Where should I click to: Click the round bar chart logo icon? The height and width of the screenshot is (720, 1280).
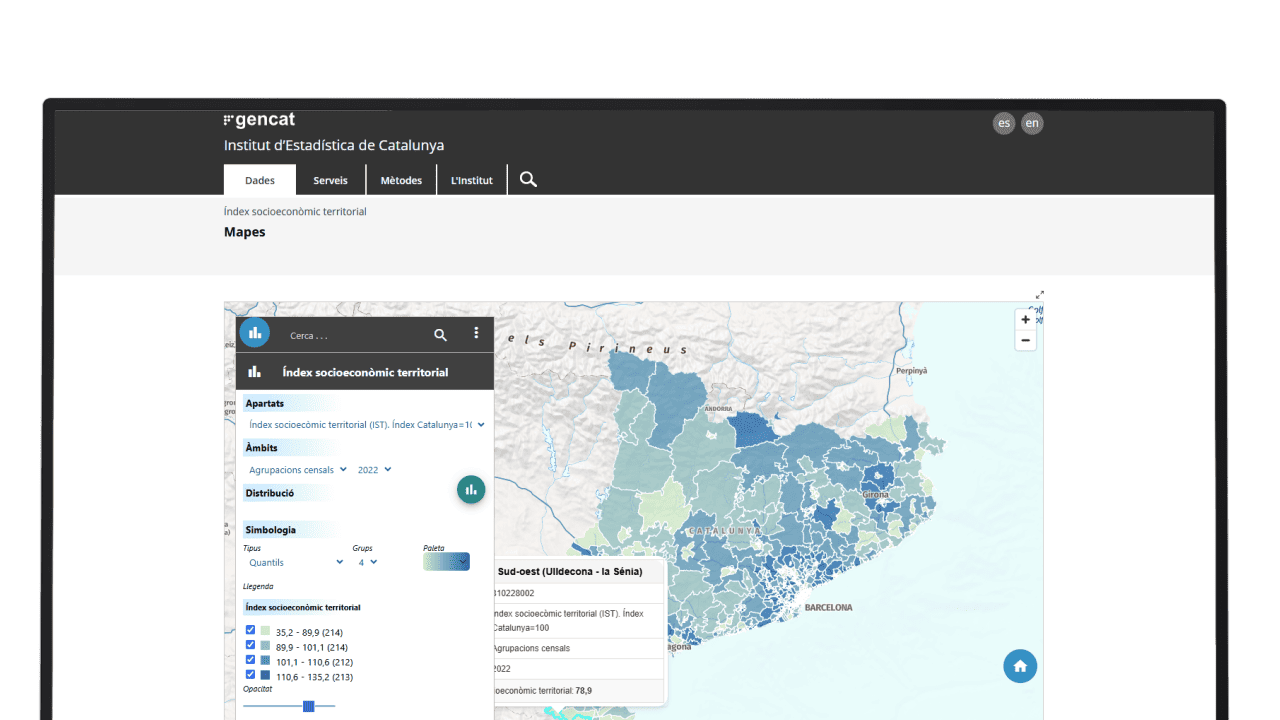coord(254,332)
